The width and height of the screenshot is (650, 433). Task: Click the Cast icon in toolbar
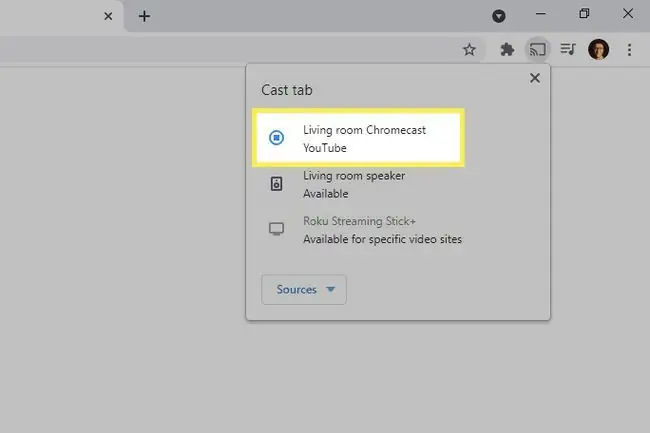[x=538, y=50]
